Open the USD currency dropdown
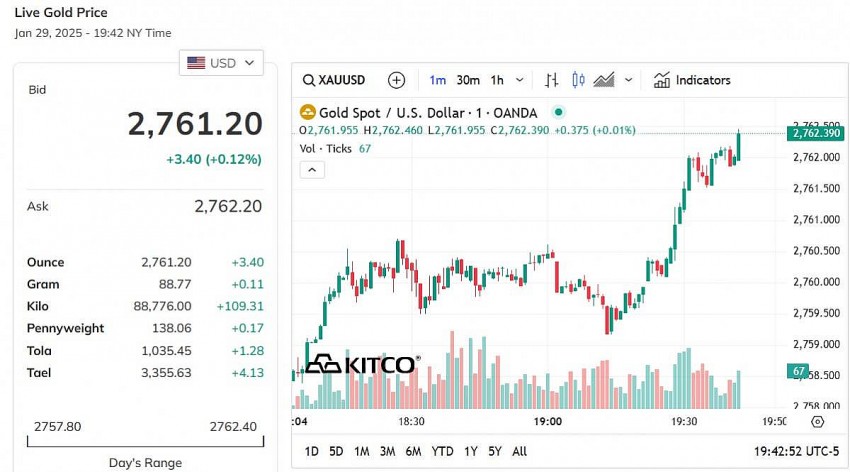The height and width of the screenshot is (472, 850). (x=221, y=63)
